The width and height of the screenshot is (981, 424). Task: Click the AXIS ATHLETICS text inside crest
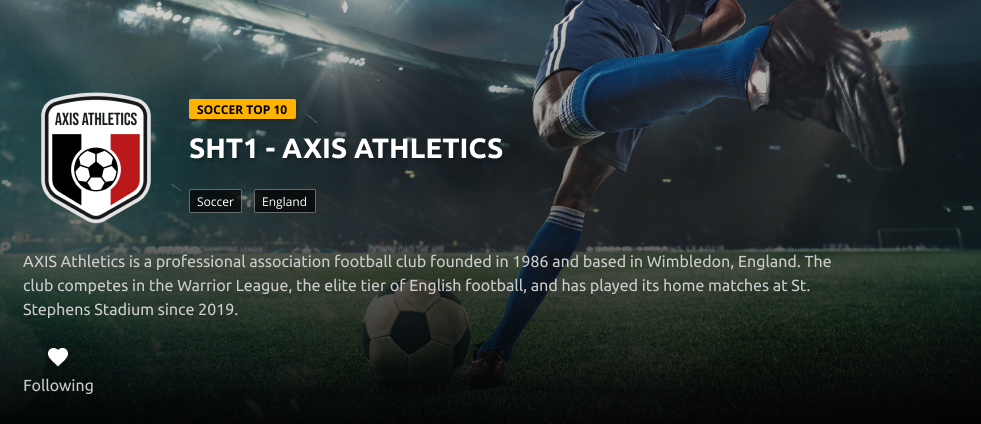(x=96, y=119)
